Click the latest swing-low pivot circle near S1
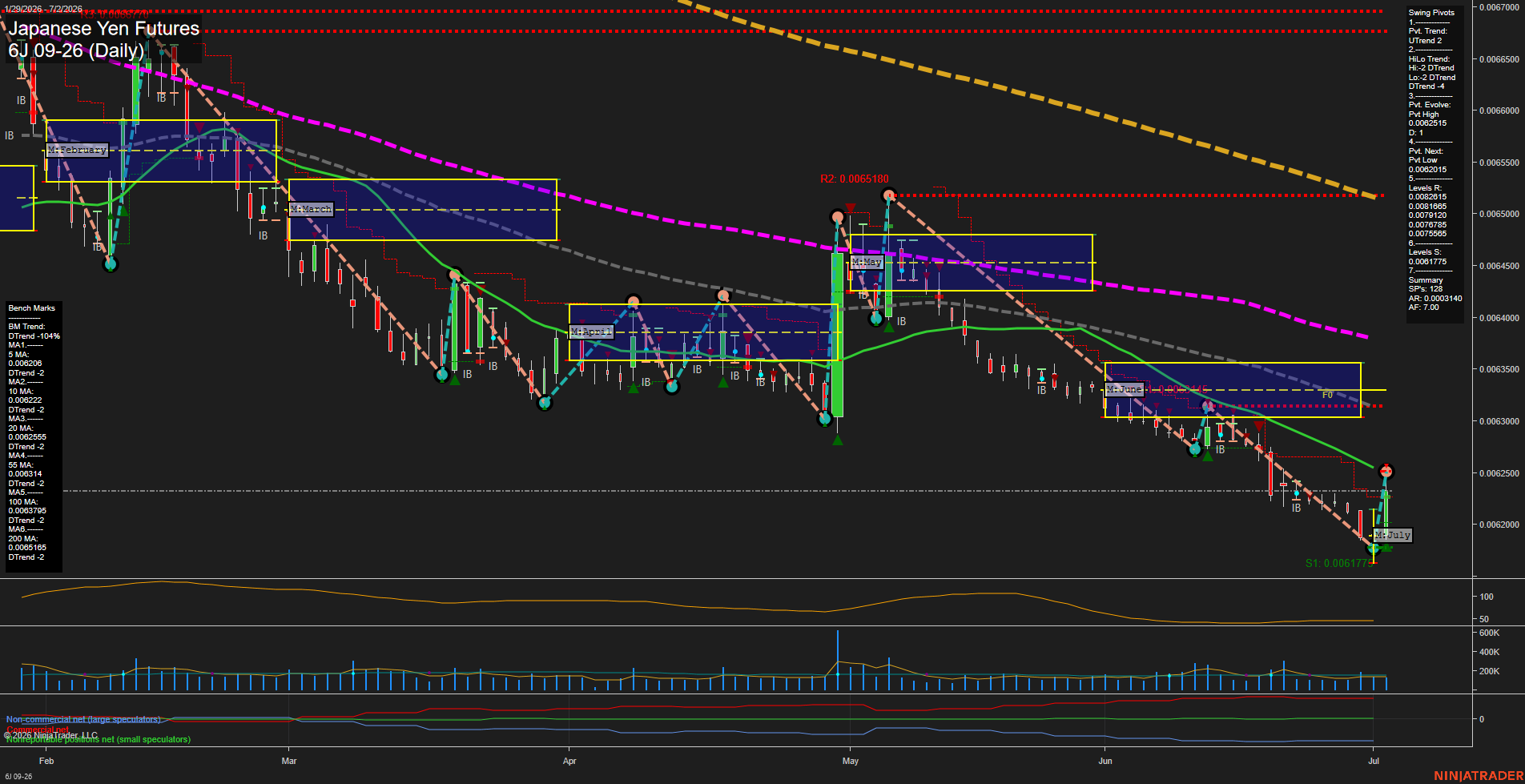 click(x=1374, y=549)
